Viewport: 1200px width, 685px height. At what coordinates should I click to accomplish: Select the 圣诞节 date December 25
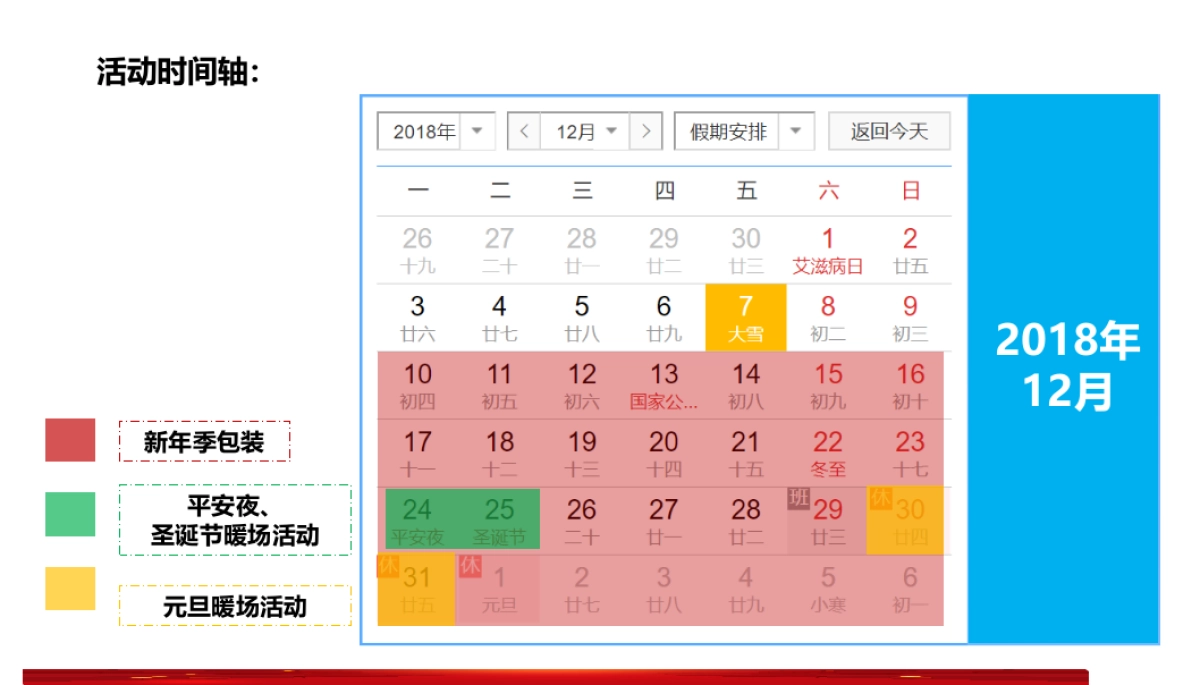tap(500, 519)
